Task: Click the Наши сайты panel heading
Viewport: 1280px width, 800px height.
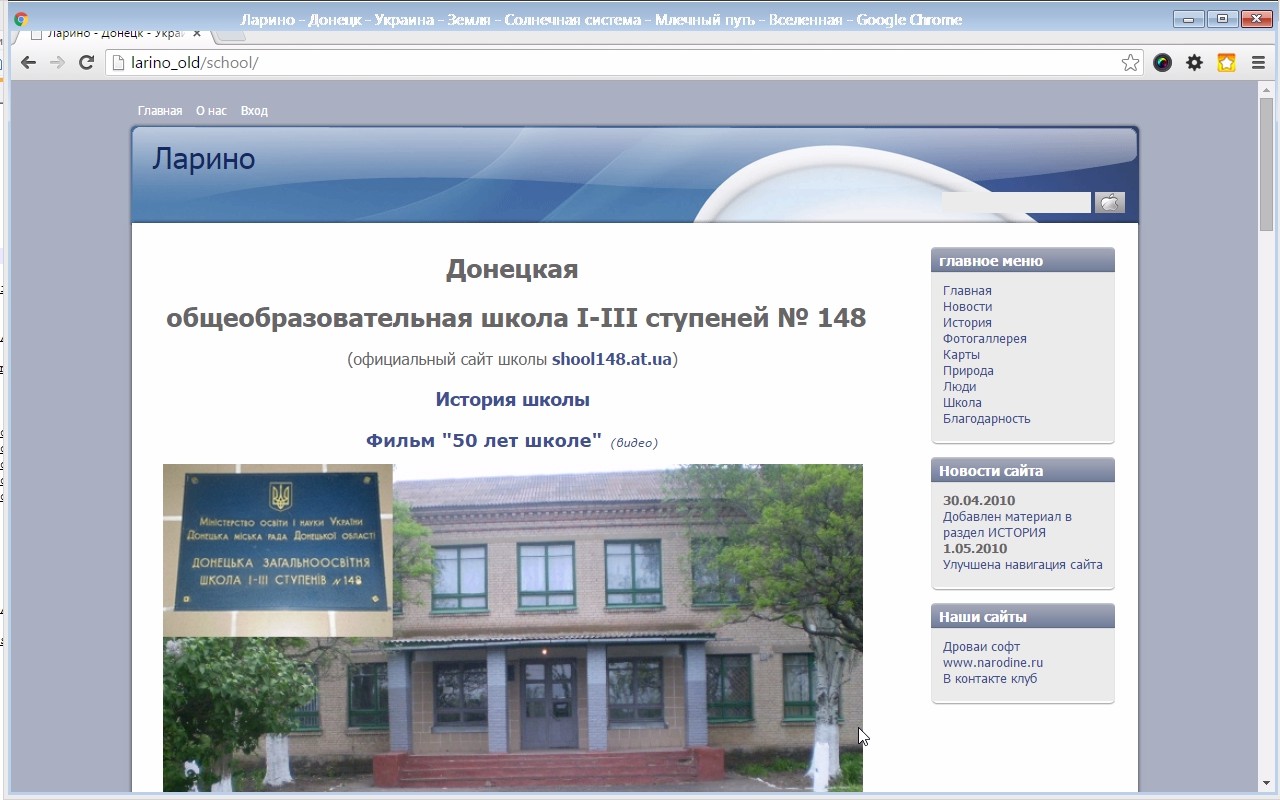Action: pos(1022,616)
